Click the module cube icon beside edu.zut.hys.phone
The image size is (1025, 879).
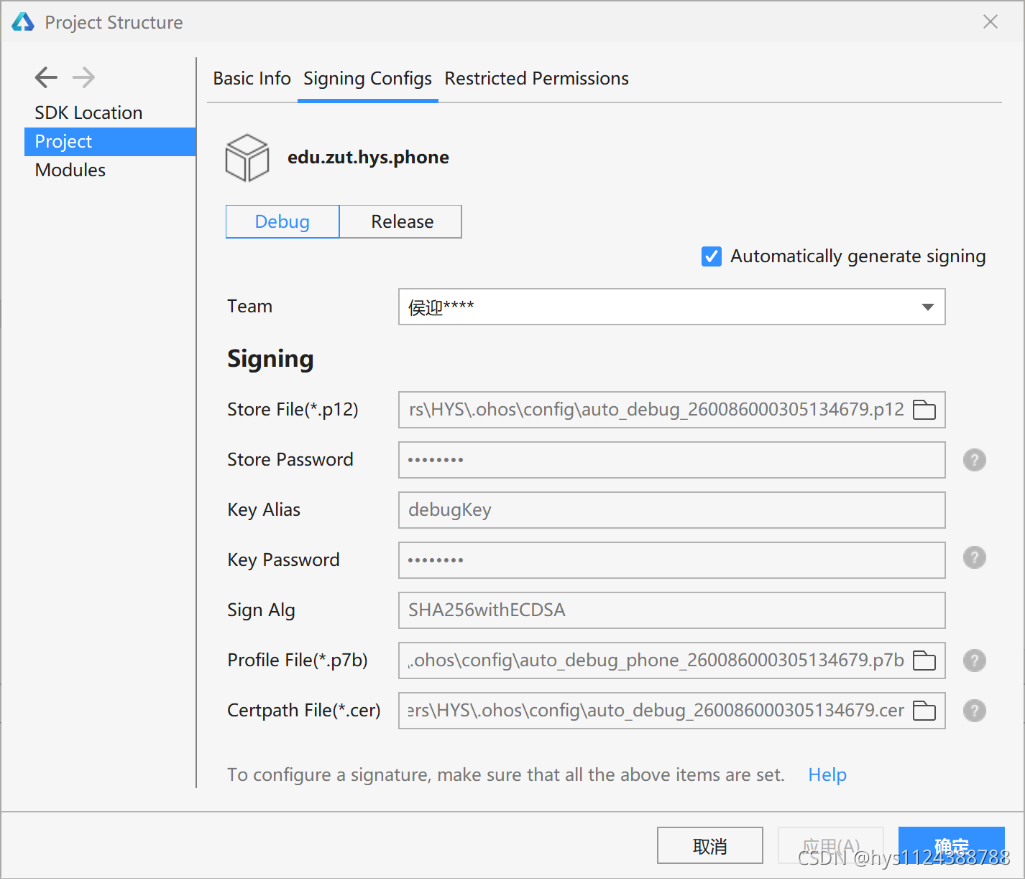[246, 158]
